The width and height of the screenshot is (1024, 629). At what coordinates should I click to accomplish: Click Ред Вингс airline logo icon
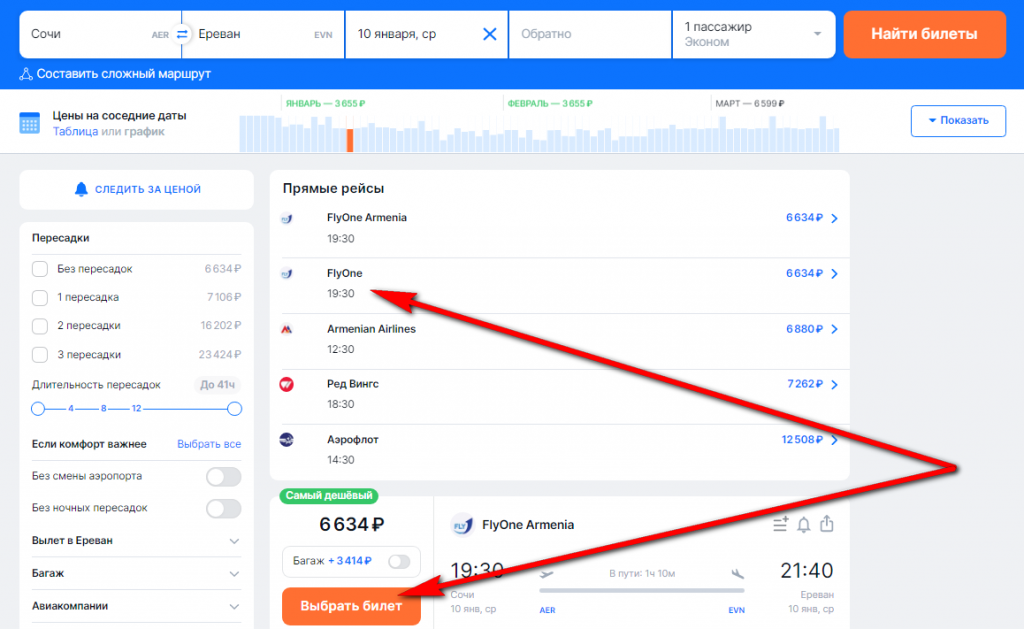tap(287, 384)
